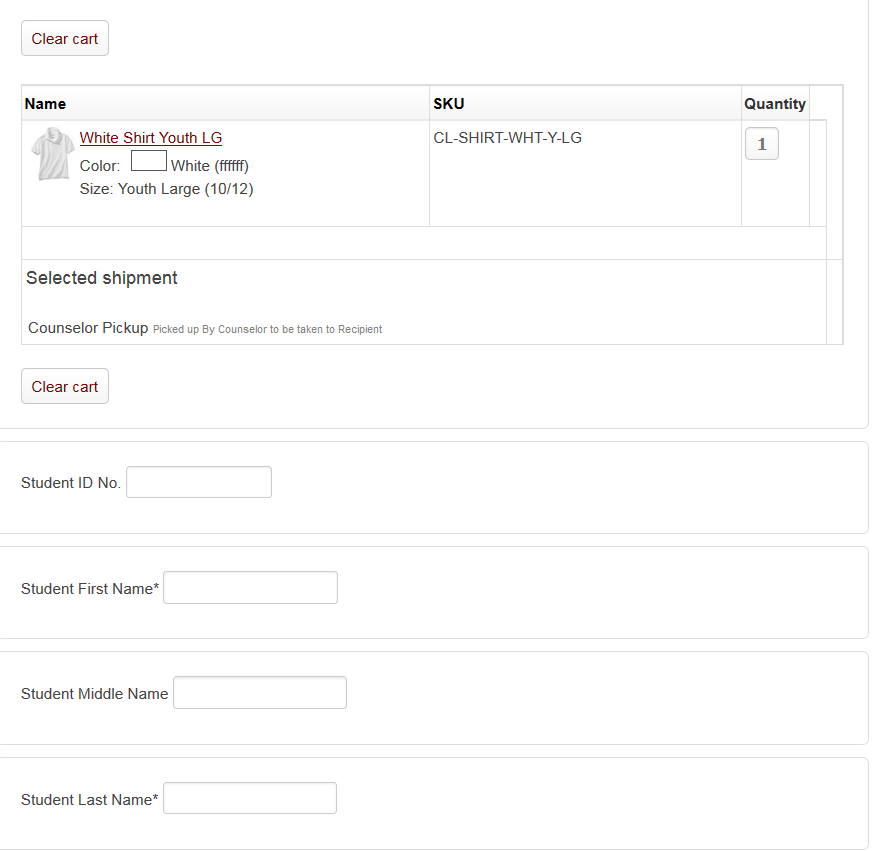Click the Student Middle Name text field
Screen dimensions: 875x851
259,692
